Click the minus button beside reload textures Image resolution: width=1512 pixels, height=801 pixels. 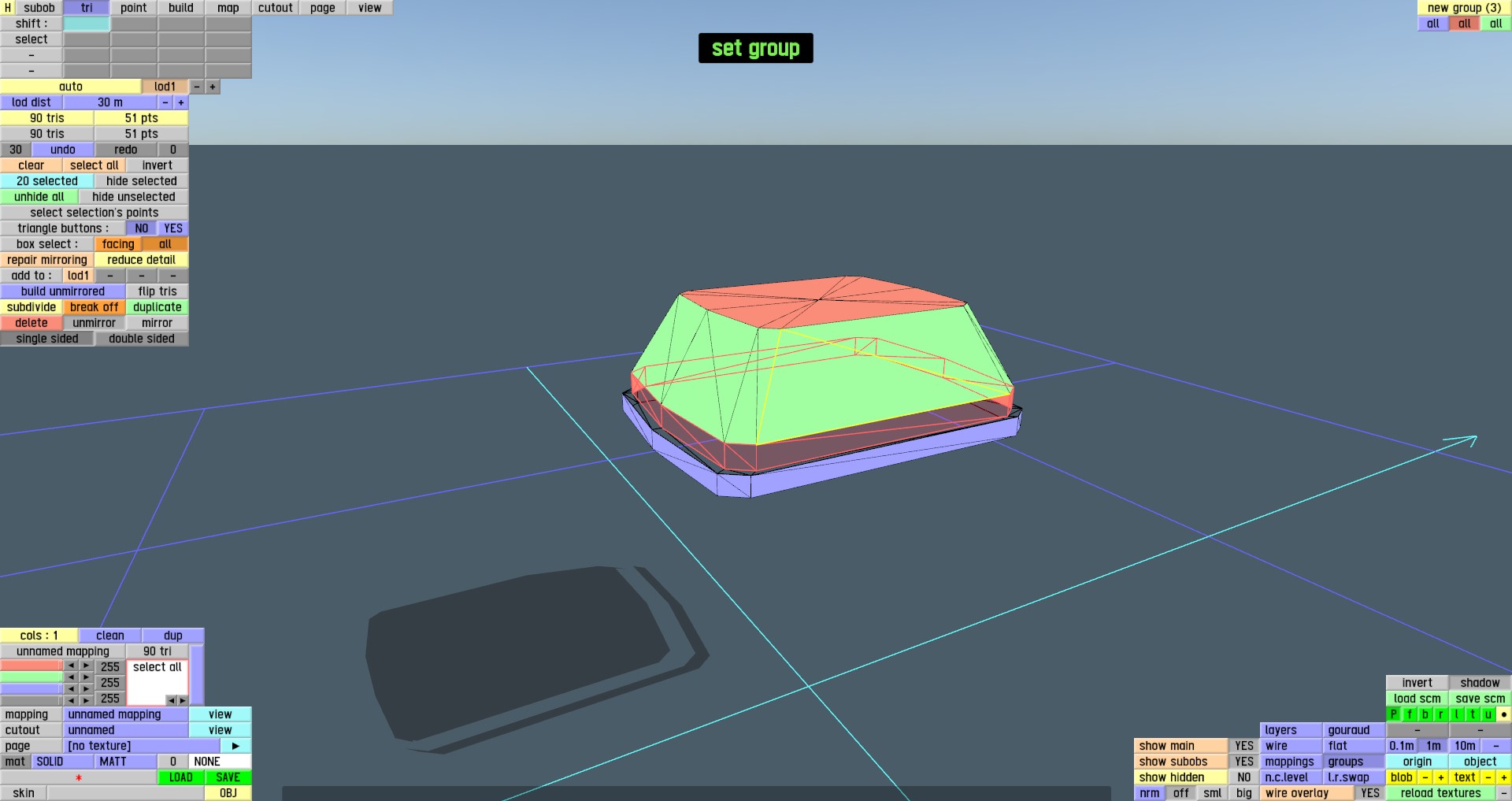click(x=1504, y=793)
